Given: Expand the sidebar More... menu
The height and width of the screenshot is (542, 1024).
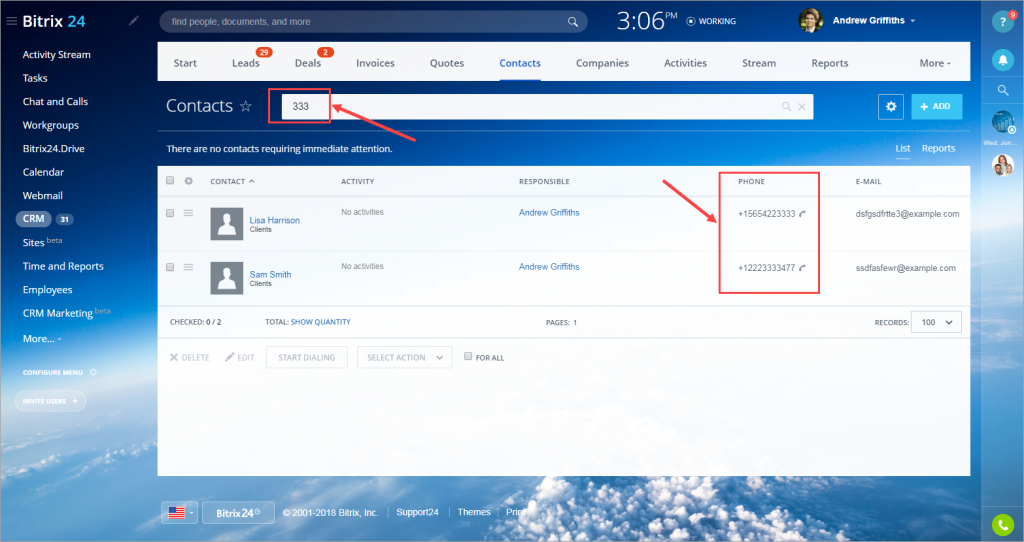Looking at the screenshot, I should [x=42, y=339].
